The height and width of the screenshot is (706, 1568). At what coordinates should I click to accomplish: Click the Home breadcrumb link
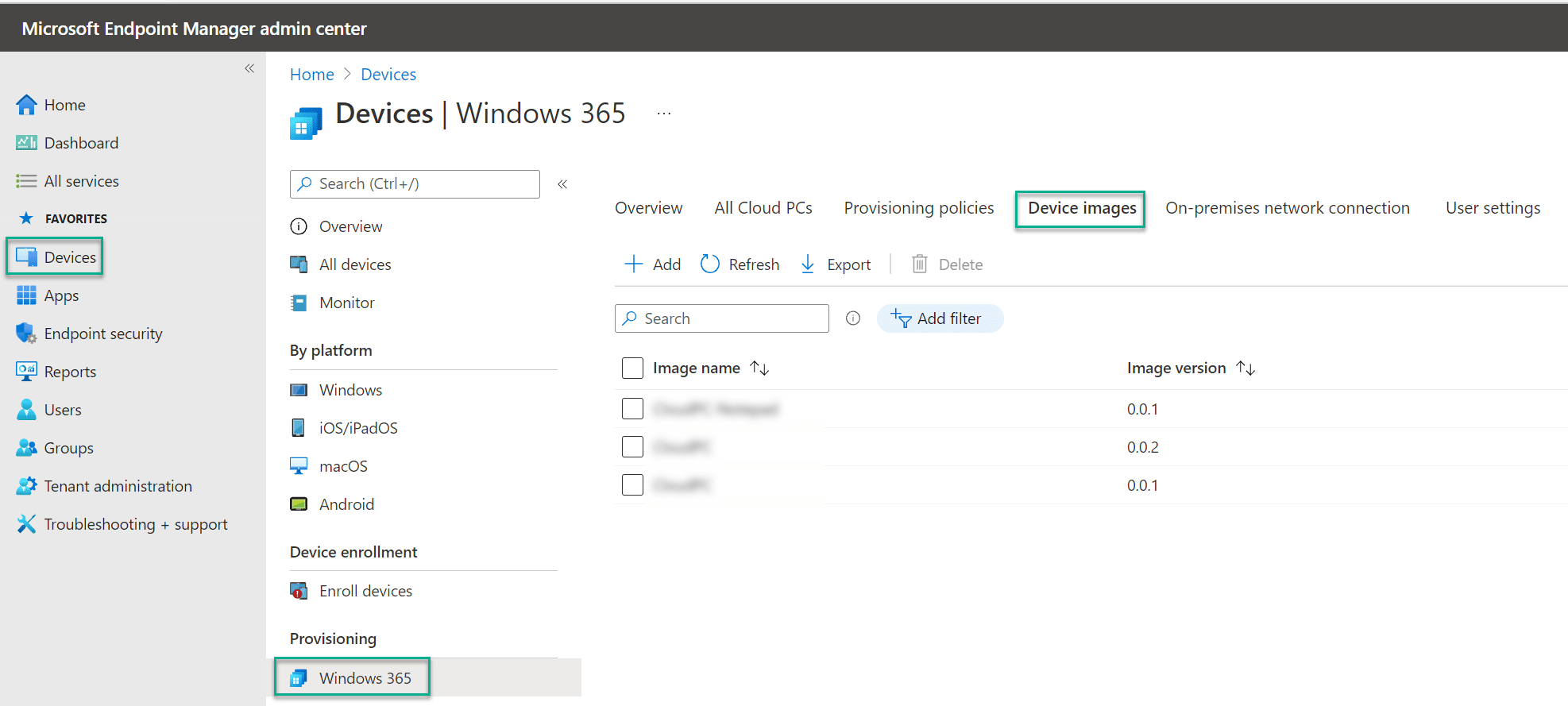pyautogui.click(x=312, y=75)
